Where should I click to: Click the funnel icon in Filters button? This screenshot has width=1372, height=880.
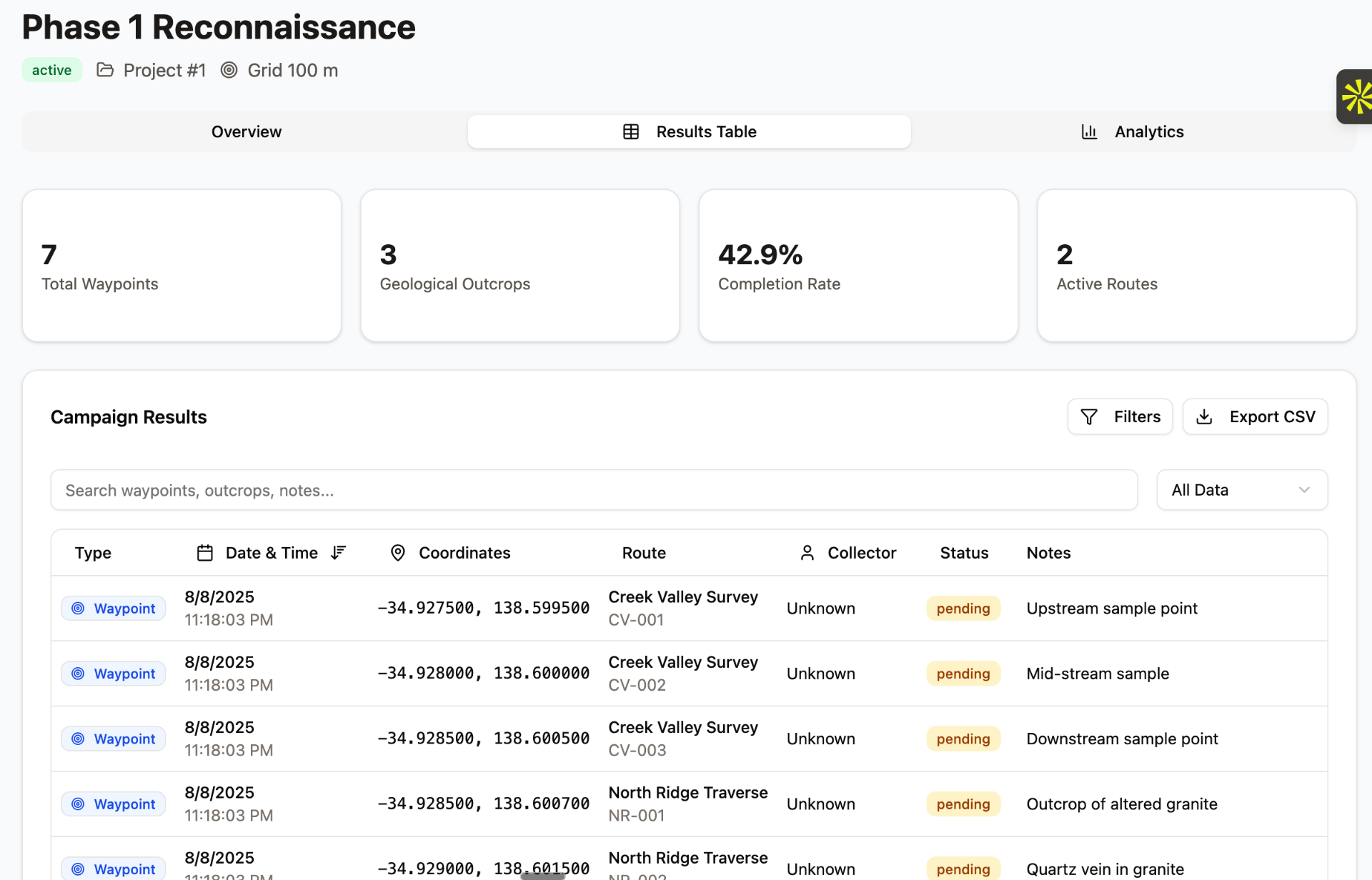pyautogui.click(x=1088, y=416)
